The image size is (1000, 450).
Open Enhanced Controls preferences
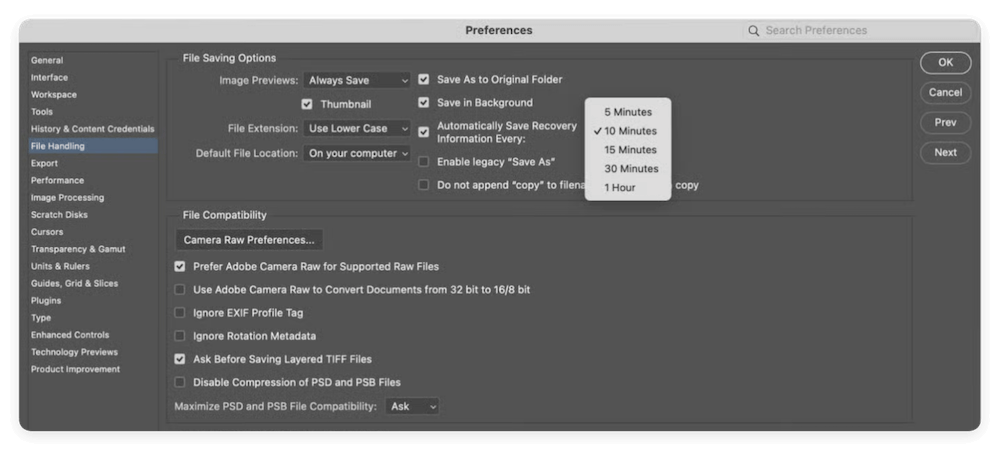[x=70, y=335]
